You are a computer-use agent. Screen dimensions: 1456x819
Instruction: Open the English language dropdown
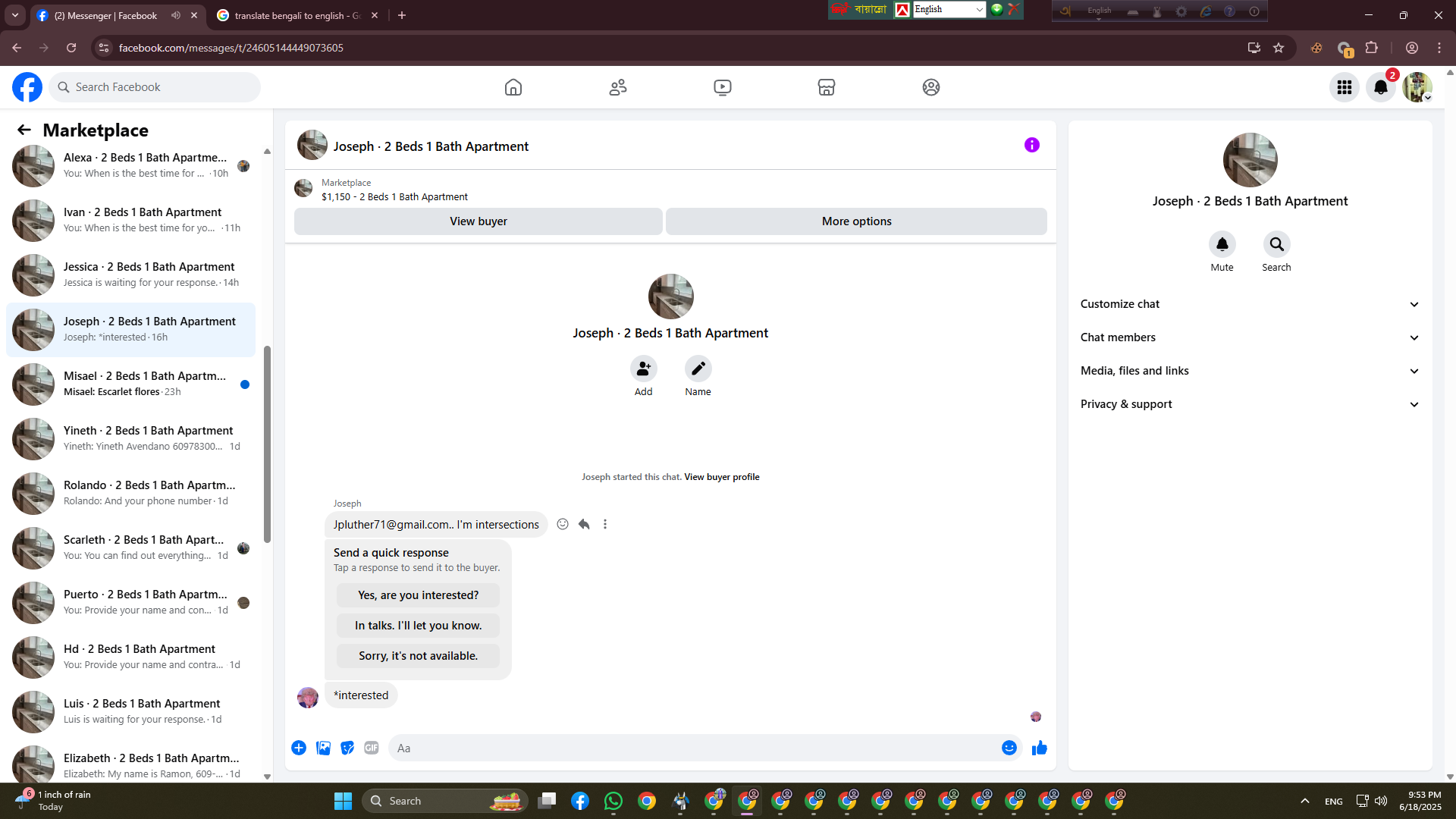pos(949,9)
